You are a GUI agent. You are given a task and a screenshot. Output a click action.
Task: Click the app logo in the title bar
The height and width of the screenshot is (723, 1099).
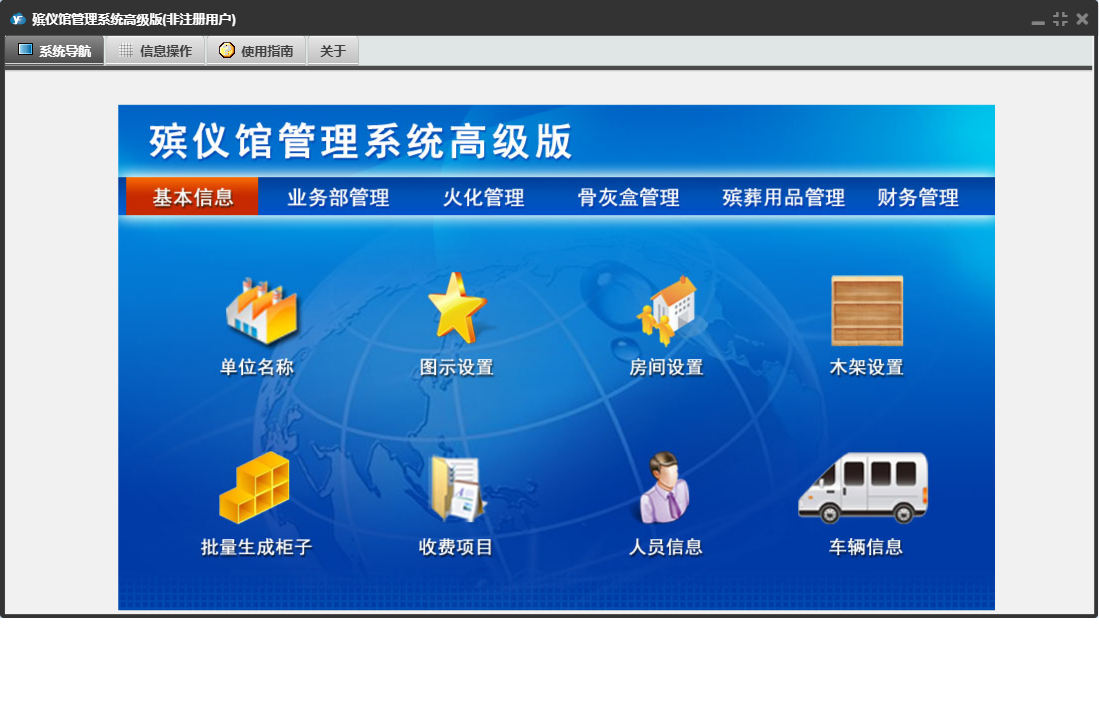tap(18, 19)
